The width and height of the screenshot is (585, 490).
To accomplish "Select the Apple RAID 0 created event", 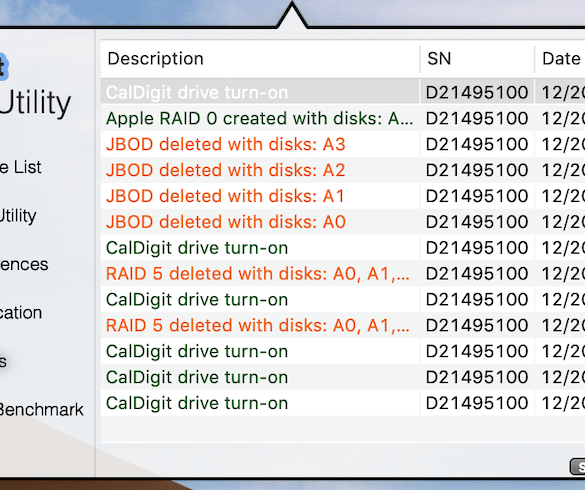I will pyautogui.click(x=343, y=118).
